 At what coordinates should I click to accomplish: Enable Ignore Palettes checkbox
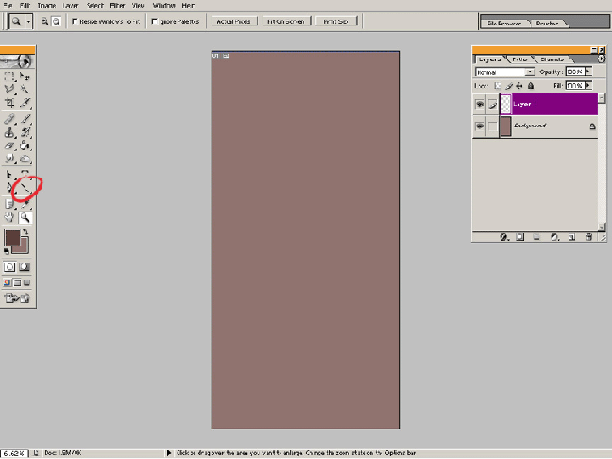click(155, 21)
